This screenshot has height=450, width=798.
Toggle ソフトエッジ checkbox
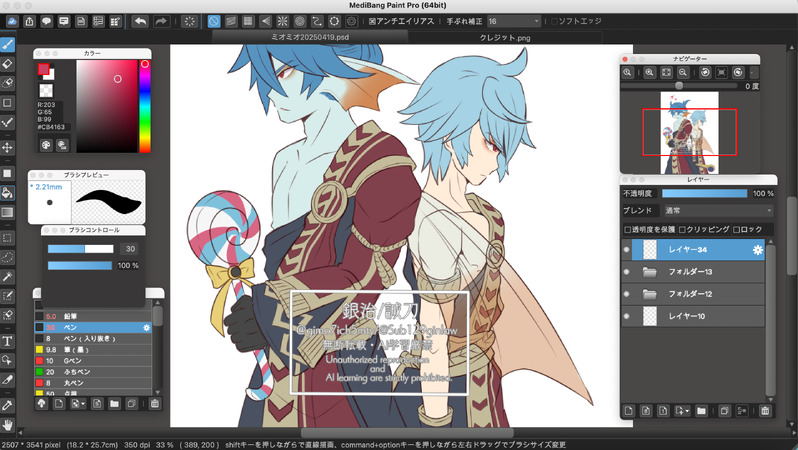click(555, 21)
